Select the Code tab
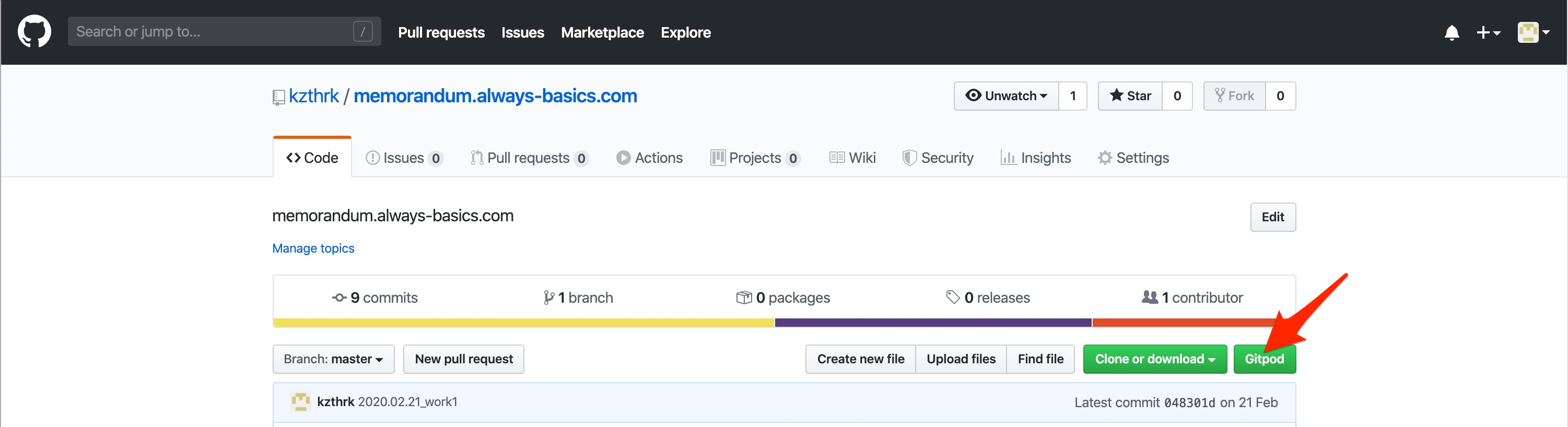The height and width of the screenshot is (427, 1568). tap(312, 158)
